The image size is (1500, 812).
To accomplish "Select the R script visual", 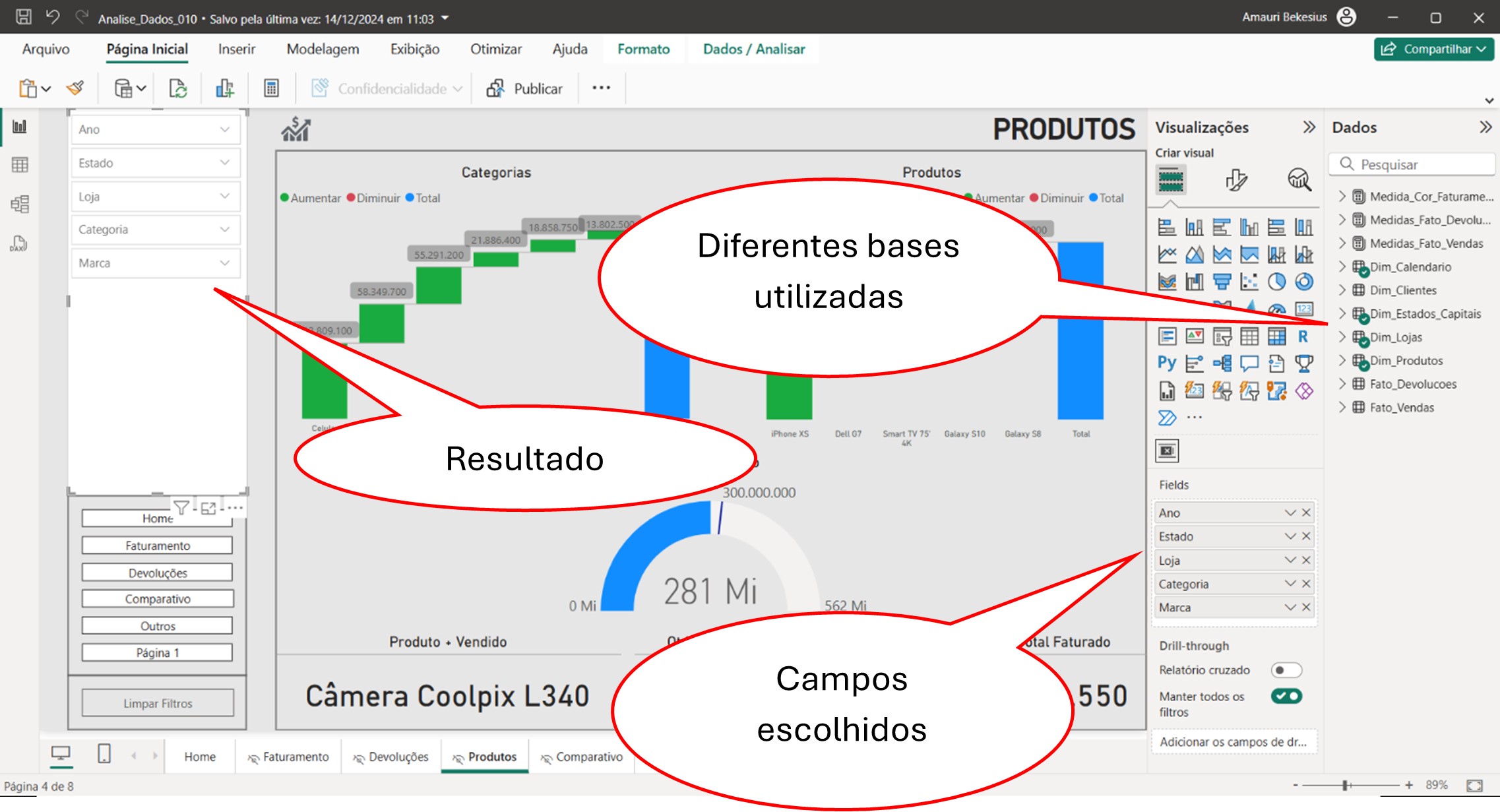I will coord(1303,337).
